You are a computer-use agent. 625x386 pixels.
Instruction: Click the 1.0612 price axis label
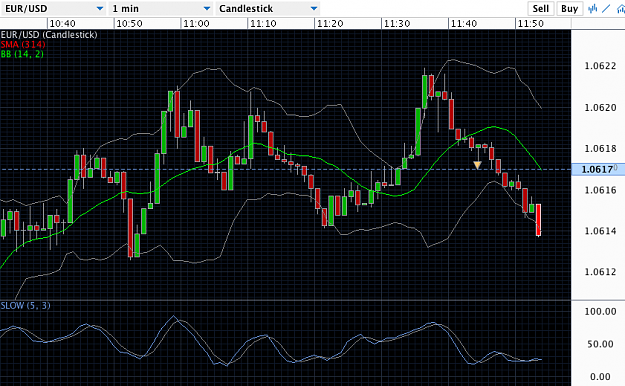tap(600, 272)
